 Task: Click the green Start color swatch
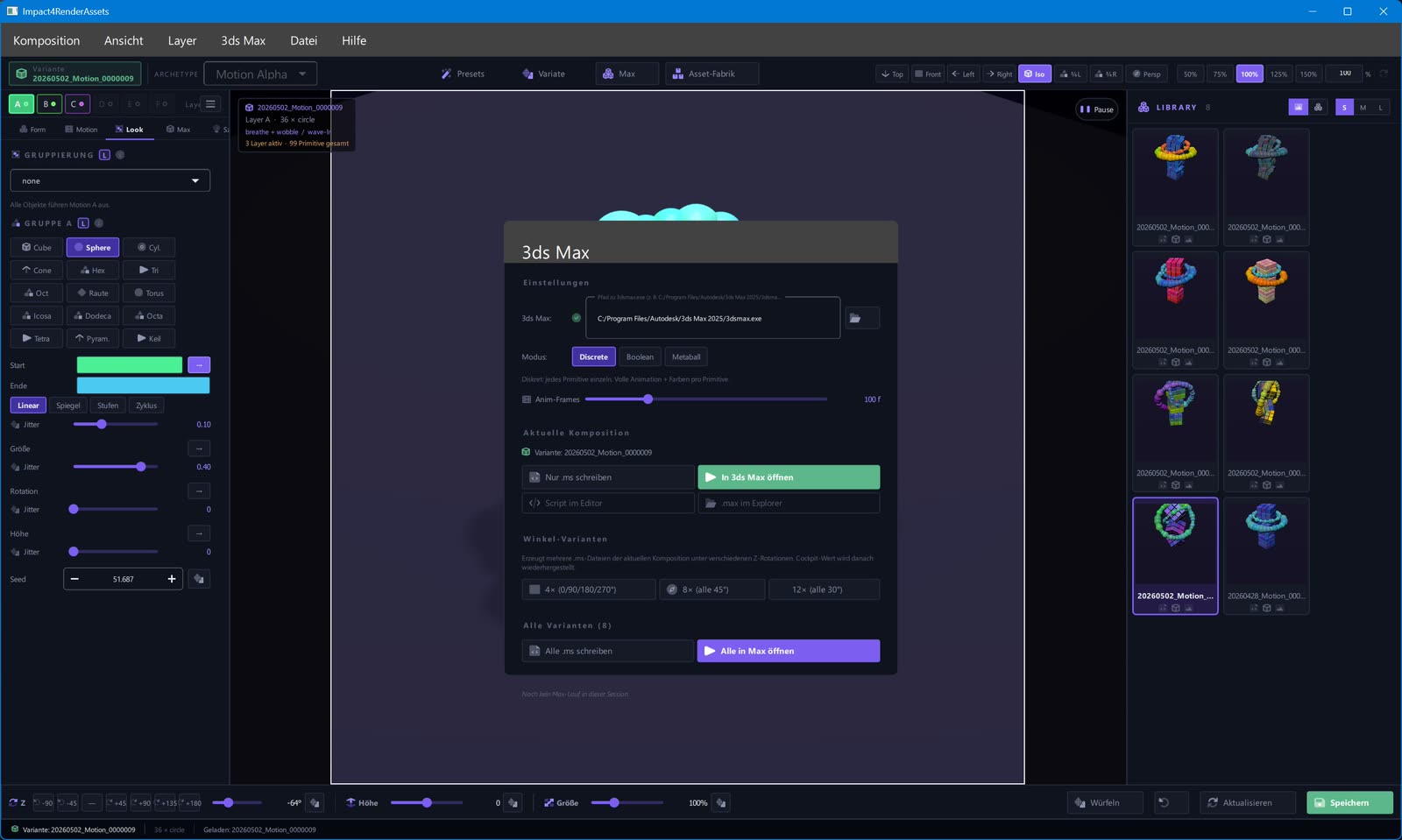coord(130,364)
